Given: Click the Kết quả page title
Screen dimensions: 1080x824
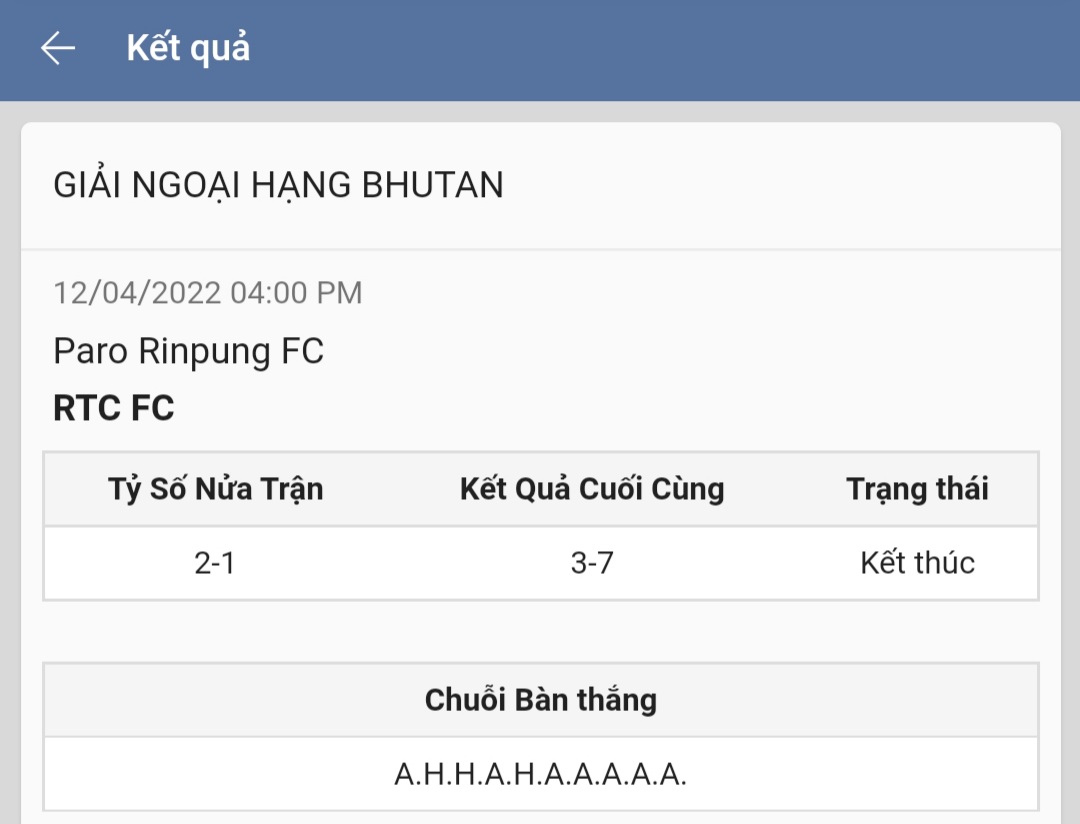Looking at the screenshot, I should pos(188,48).
